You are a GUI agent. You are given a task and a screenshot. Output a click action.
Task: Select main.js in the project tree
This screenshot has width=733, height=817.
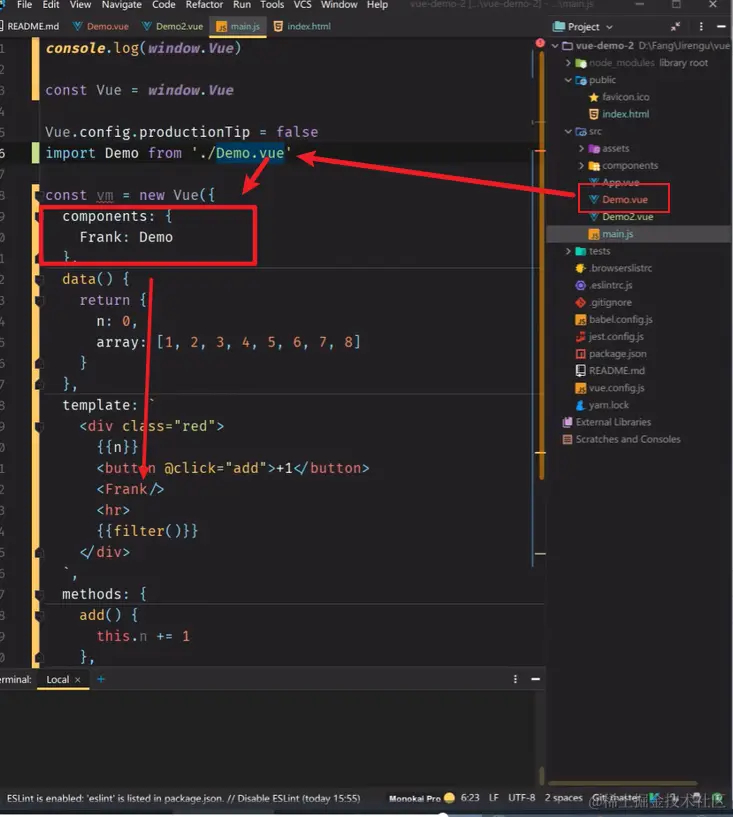(617, 234)
